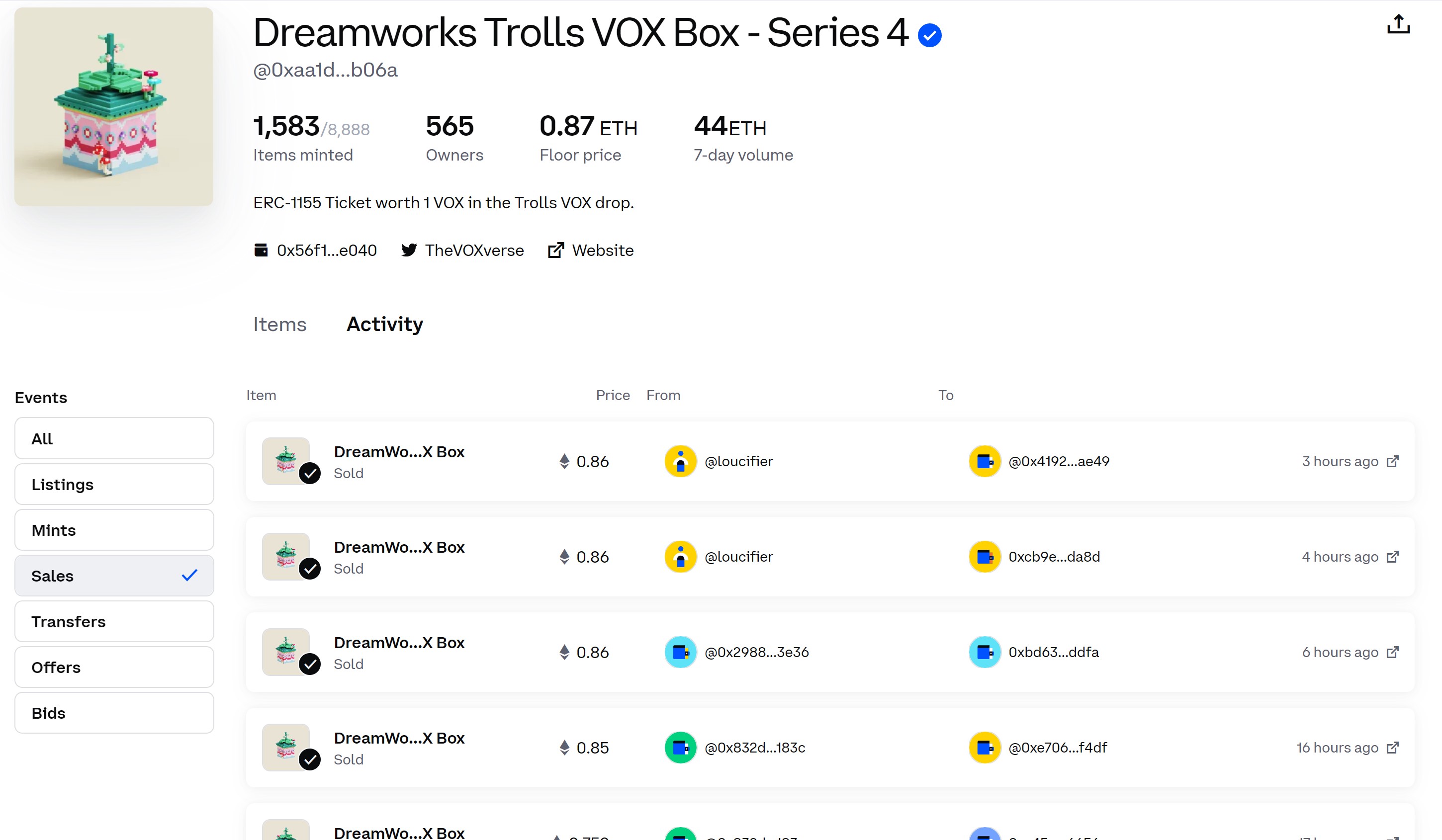Select the Sales event filter

(x=114, y=576)
